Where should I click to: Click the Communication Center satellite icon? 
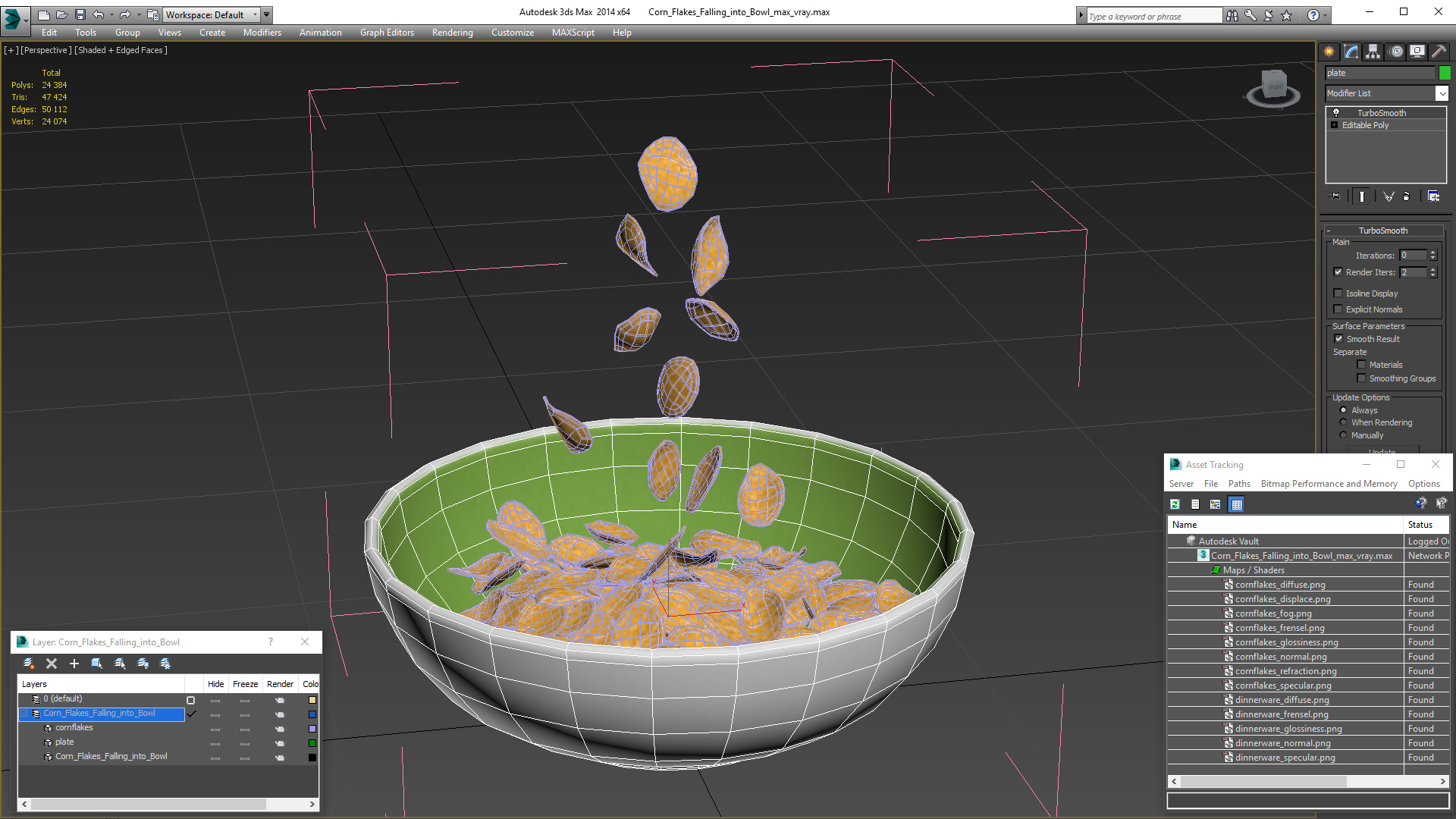pos(1269,15)
